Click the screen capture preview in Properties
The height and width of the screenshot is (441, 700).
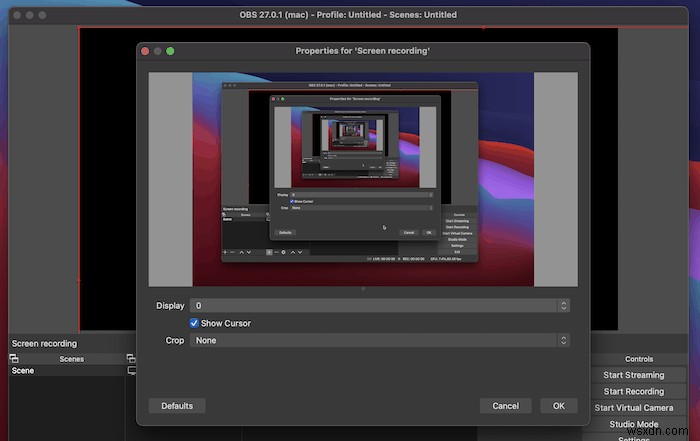363,179
